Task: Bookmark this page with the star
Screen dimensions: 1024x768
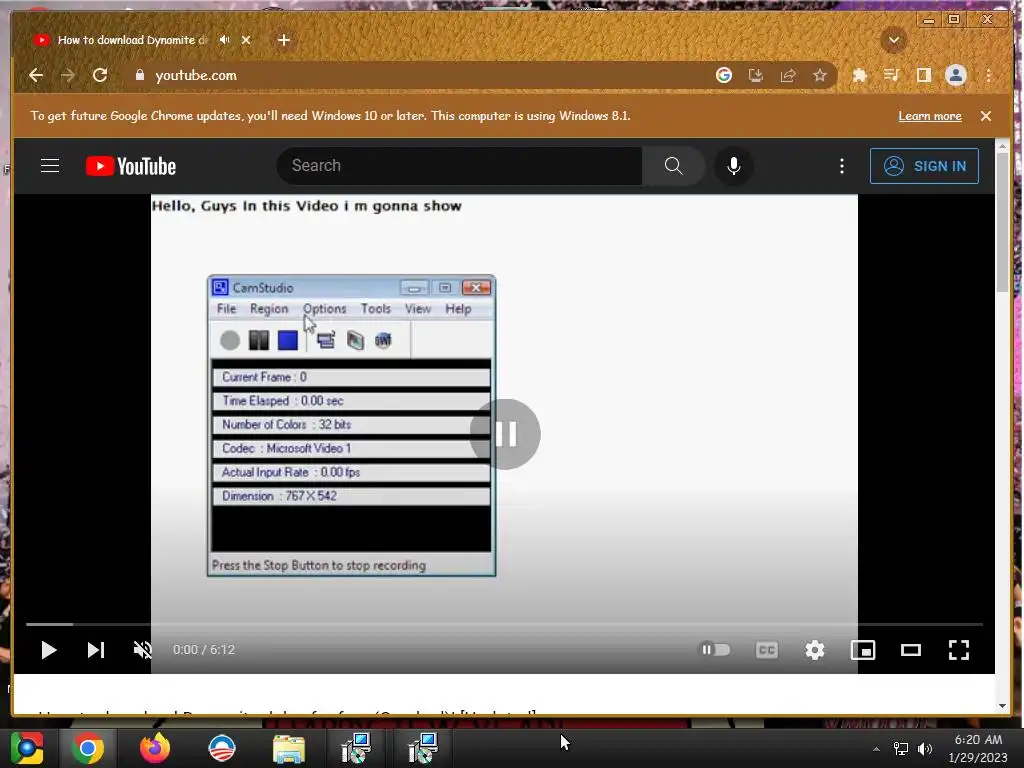Action: coord(820,75)
